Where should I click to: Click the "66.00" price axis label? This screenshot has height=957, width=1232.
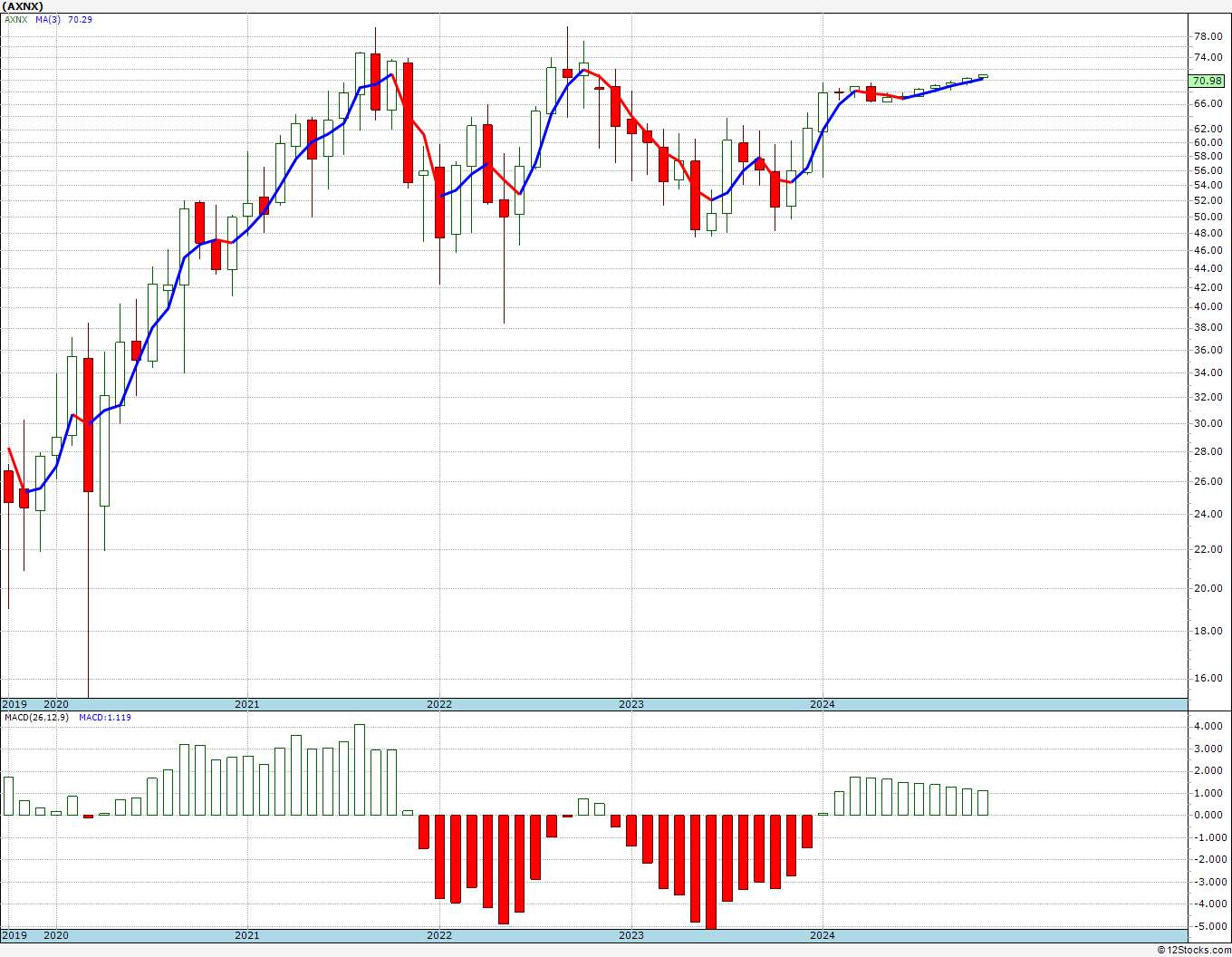pyautogui.click(x=1208, y=103)
